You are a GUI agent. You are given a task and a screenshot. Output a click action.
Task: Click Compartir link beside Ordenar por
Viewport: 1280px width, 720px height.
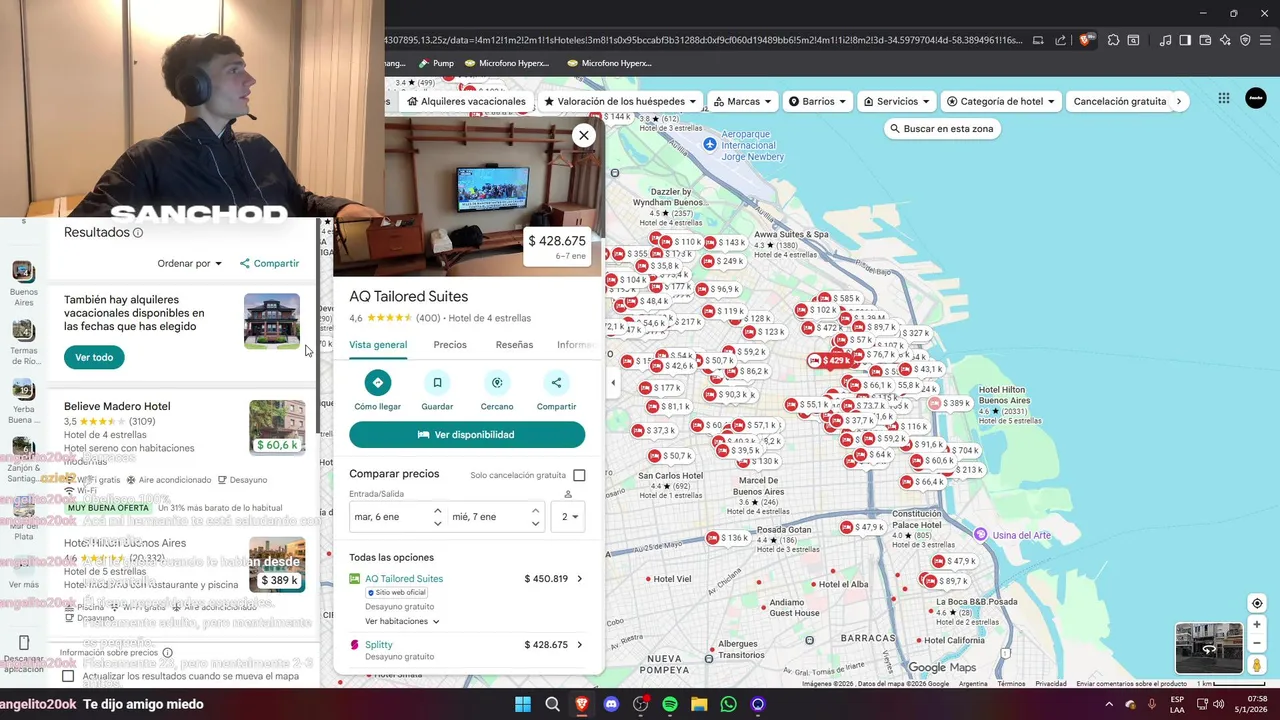[x=269, y=263]
